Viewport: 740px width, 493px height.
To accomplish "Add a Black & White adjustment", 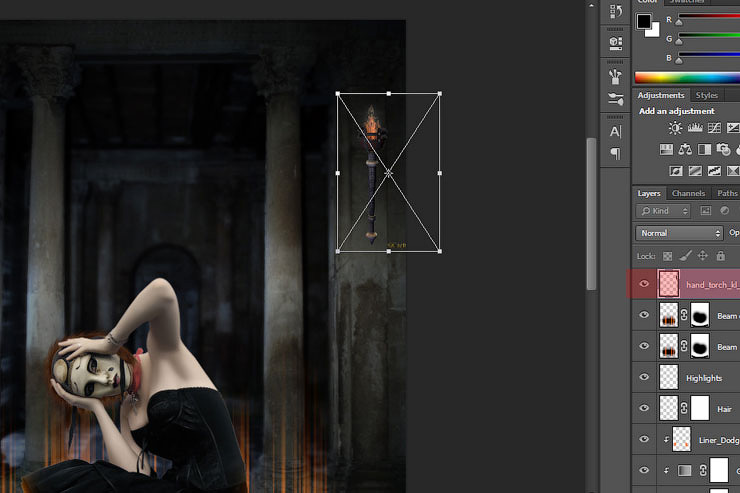I will (x=704, y=149).
